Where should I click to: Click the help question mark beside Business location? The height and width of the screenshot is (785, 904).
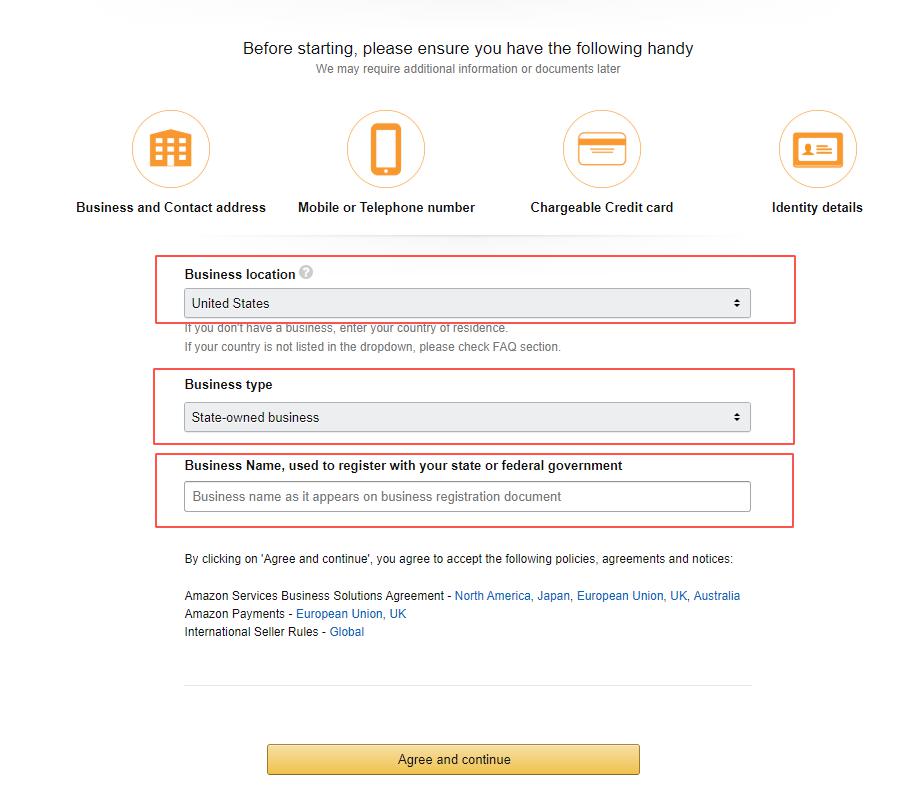[306, 272]
